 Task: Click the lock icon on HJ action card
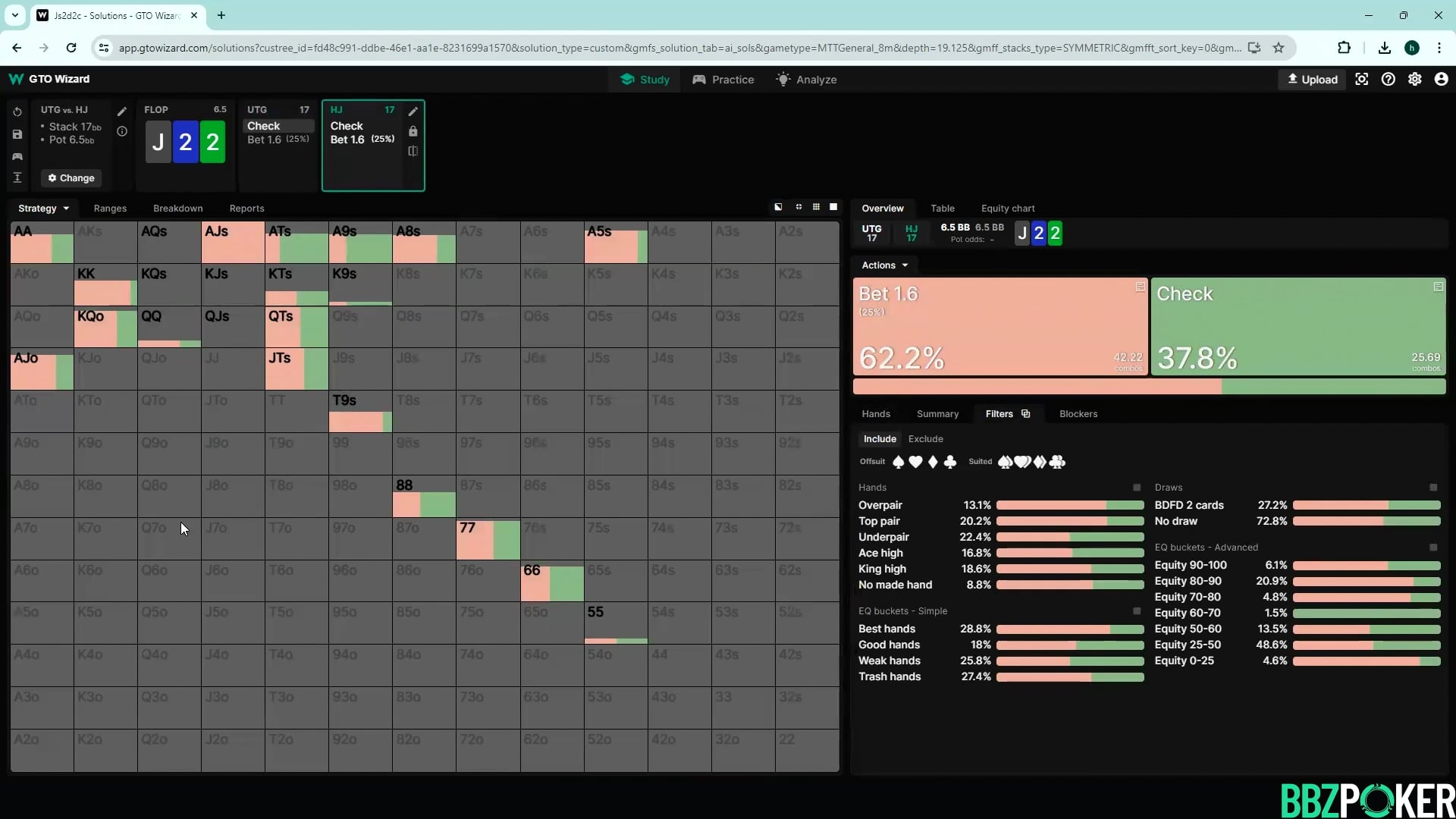coord(413,131)
